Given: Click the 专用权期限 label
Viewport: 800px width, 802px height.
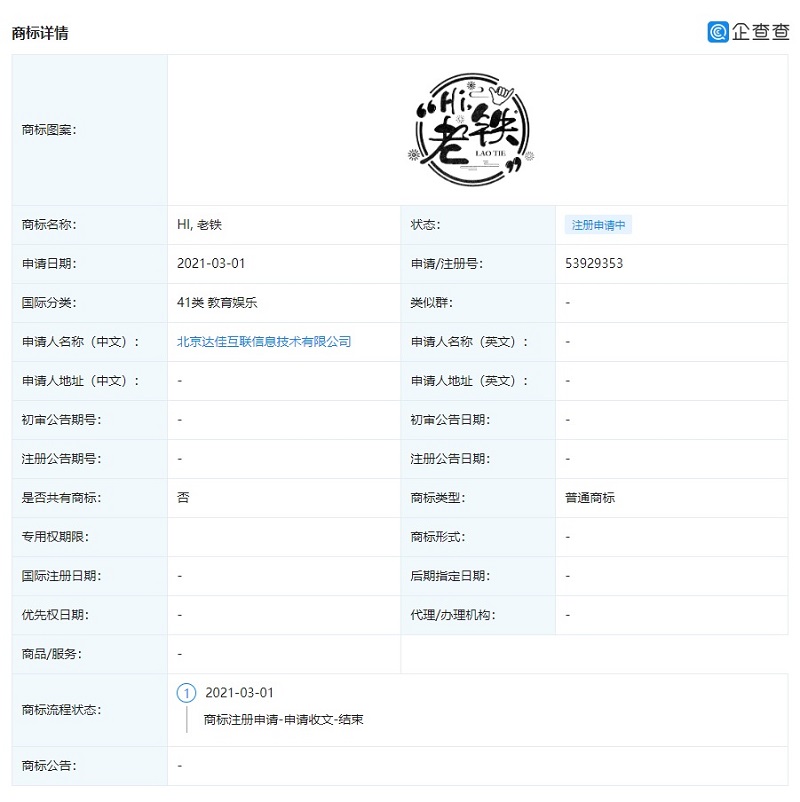Looking at the screenshot, I should [x=55, y=537].
